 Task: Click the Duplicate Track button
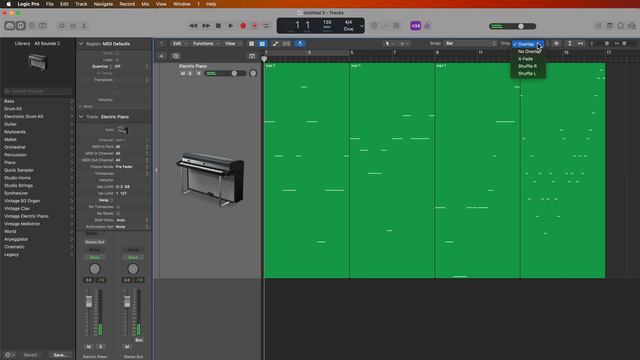click(x=176, y=56)
